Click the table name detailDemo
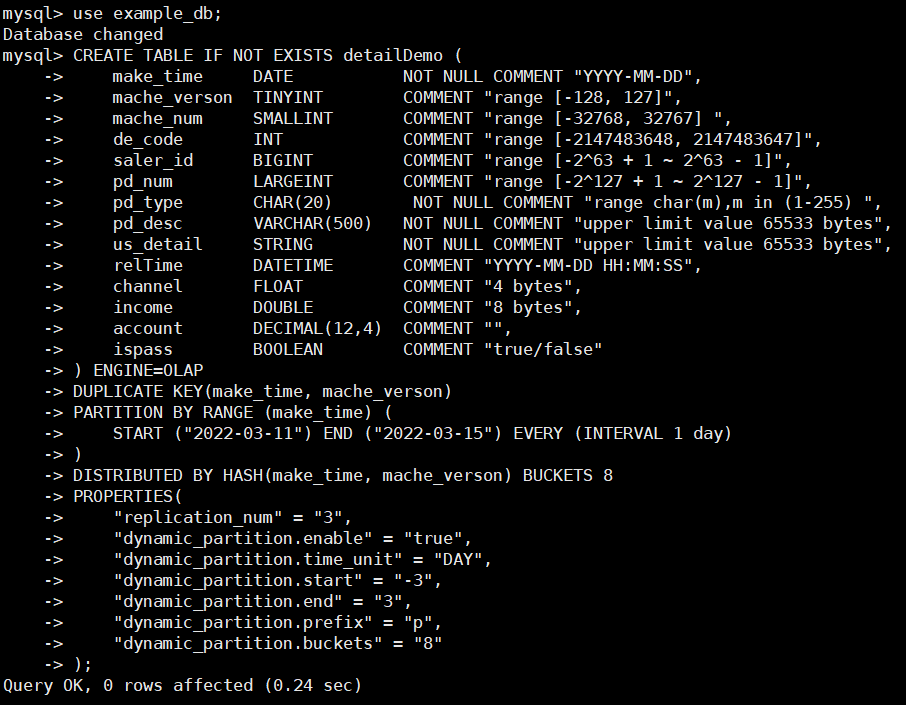906x705 pixels. pyautogui.click(x=393, y=55)
